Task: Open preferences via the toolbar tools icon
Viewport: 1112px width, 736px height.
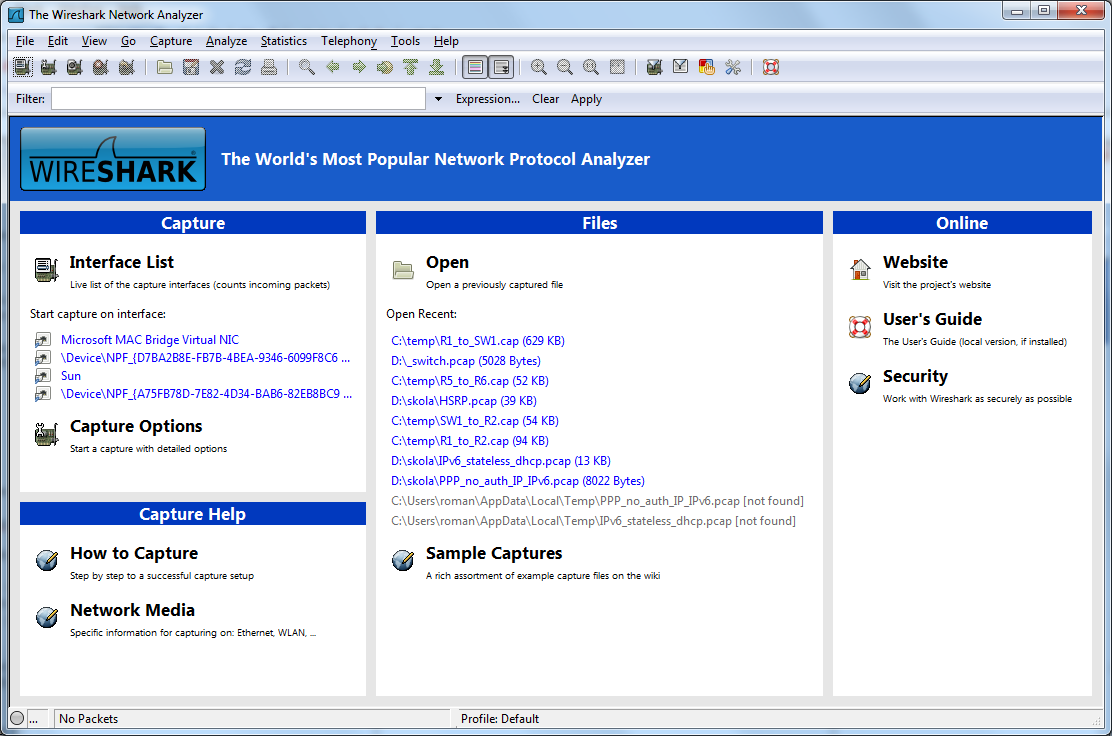Action: [x=733, y=67]
